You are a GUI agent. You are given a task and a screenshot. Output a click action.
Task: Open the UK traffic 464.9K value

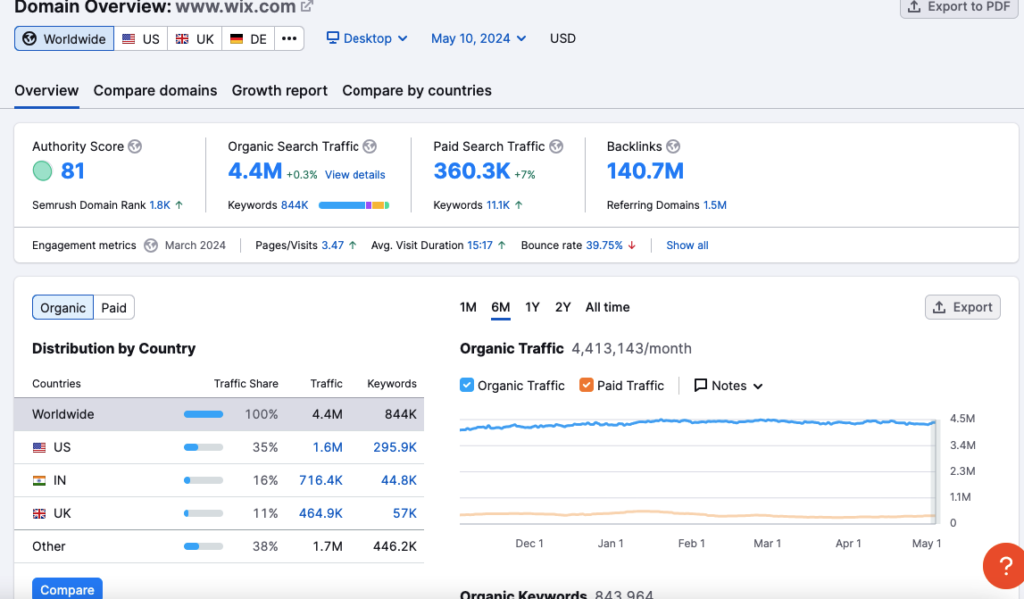click(x=321, y=514)
